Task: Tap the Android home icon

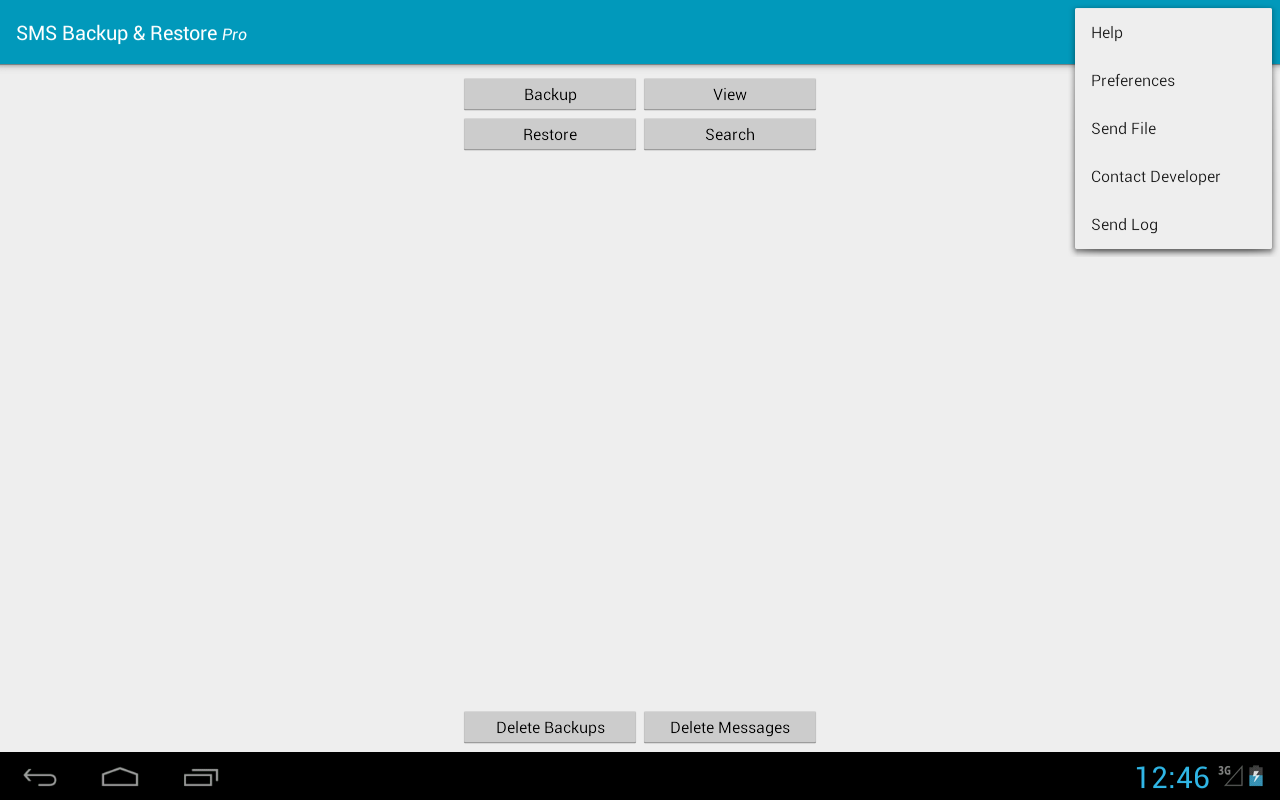Action: [120, 777]
